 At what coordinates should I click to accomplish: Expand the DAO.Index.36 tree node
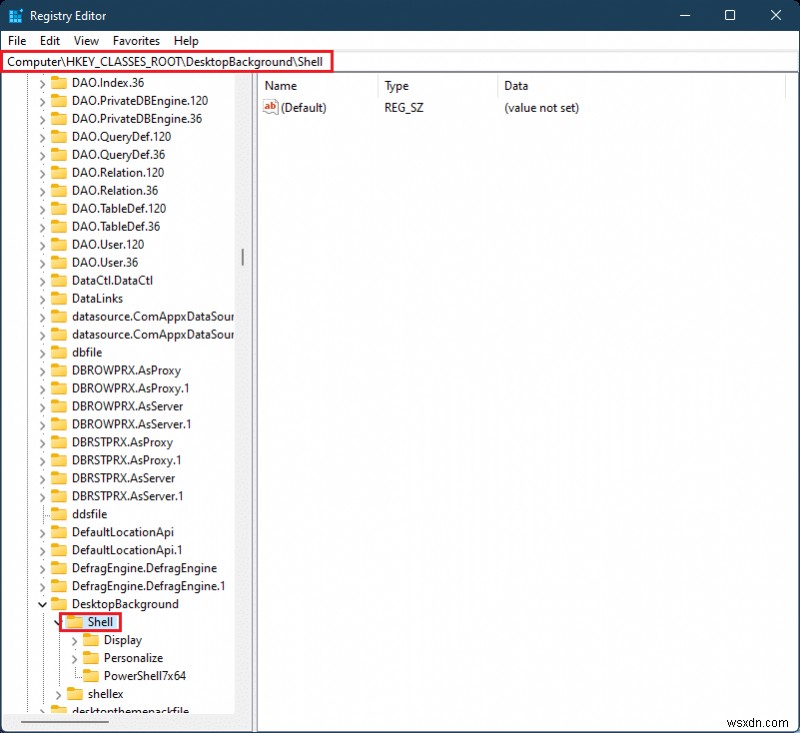click(x=42, y=82)
